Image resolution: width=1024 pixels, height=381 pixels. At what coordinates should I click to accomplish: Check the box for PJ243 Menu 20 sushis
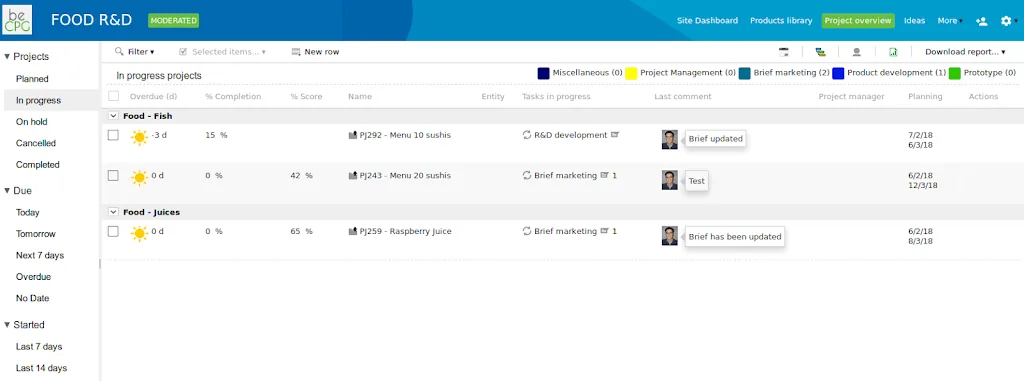(113, 175)
